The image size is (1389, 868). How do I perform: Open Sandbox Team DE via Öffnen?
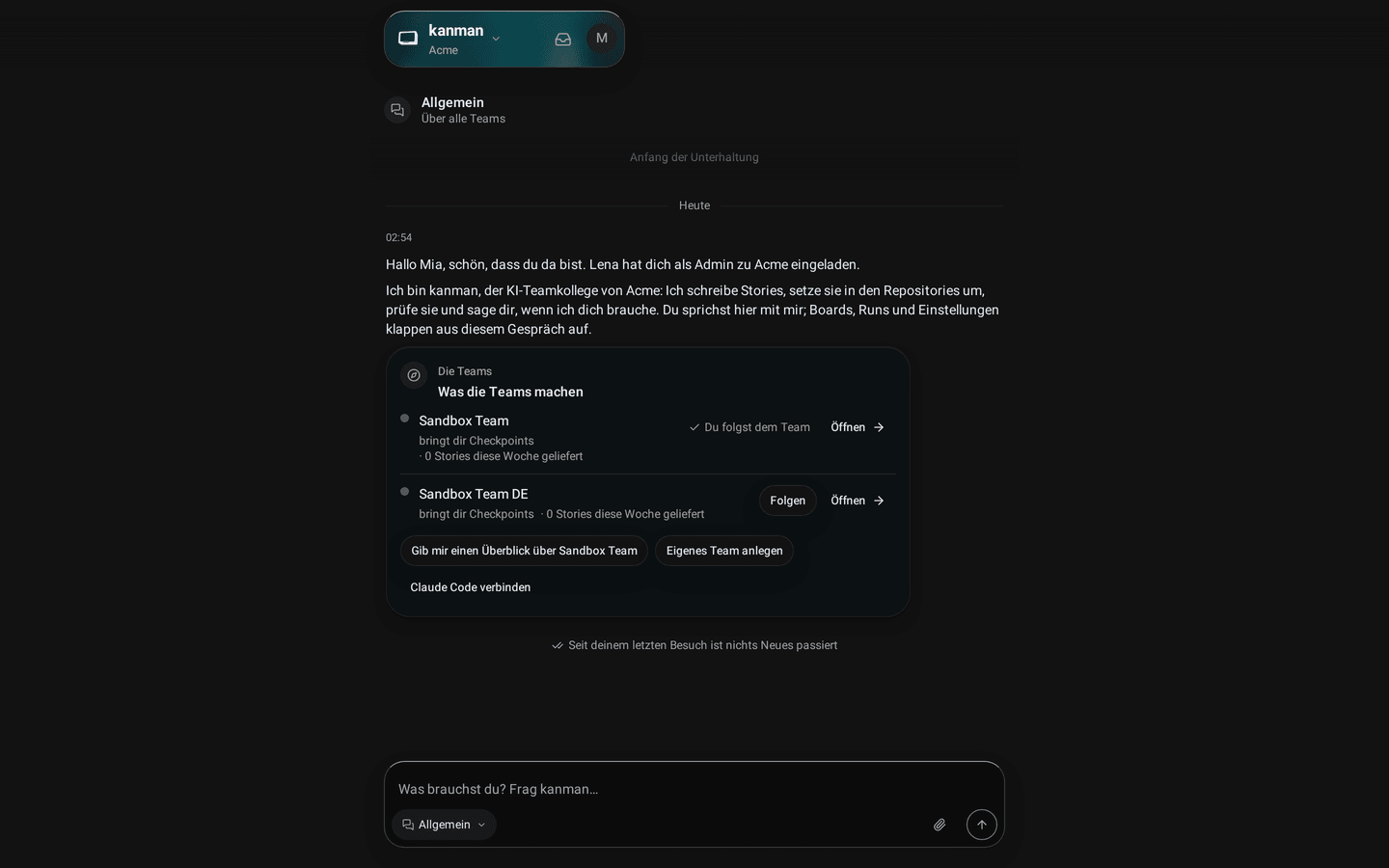point(858,501)
